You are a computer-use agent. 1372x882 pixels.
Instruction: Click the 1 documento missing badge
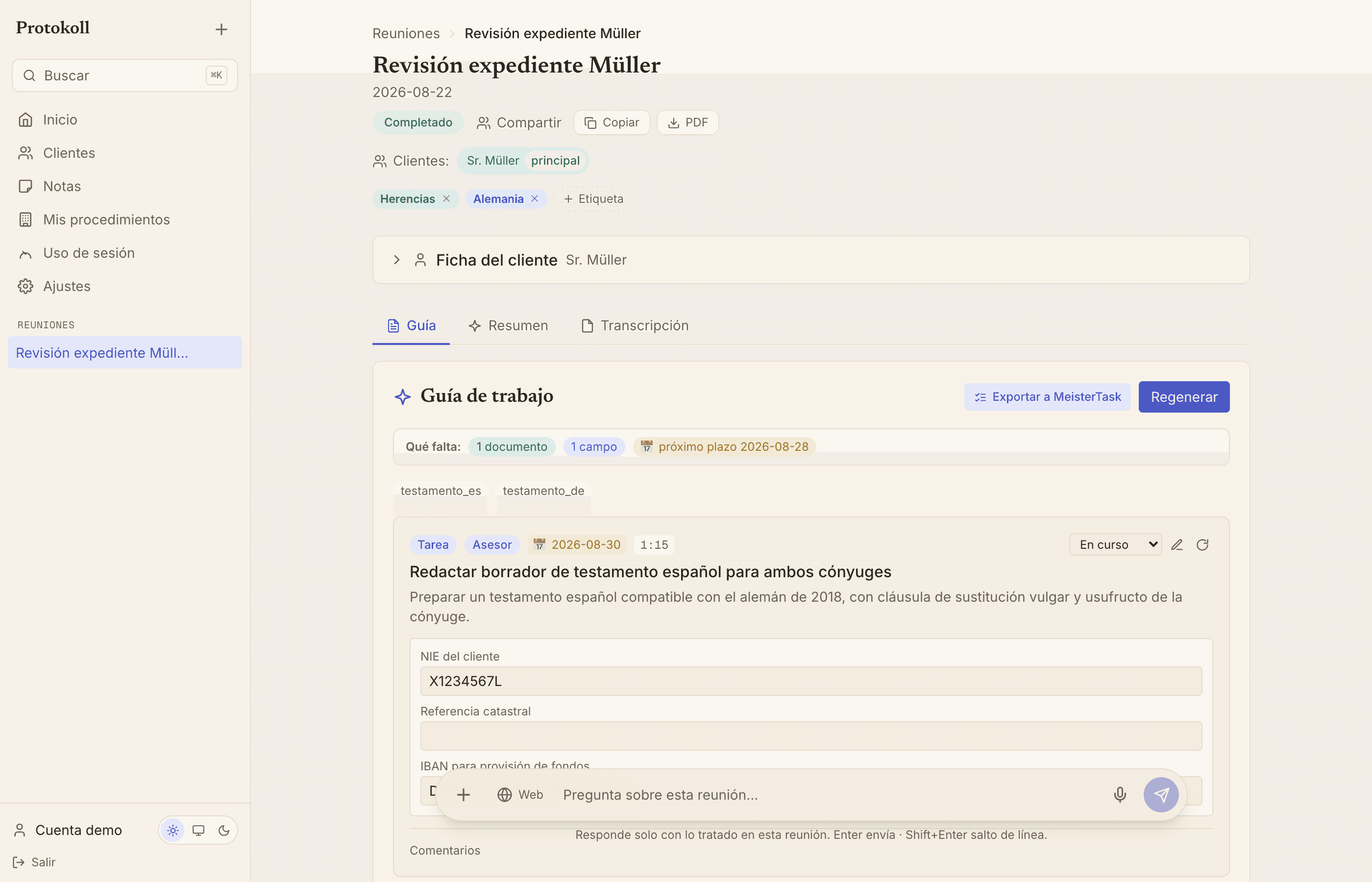point(512,447)
